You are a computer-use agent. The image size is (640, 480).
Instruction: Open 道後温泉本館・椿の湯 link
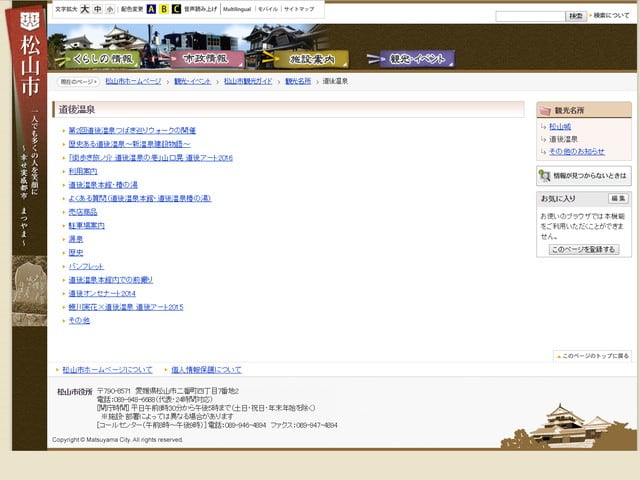(x=103, y=184)
